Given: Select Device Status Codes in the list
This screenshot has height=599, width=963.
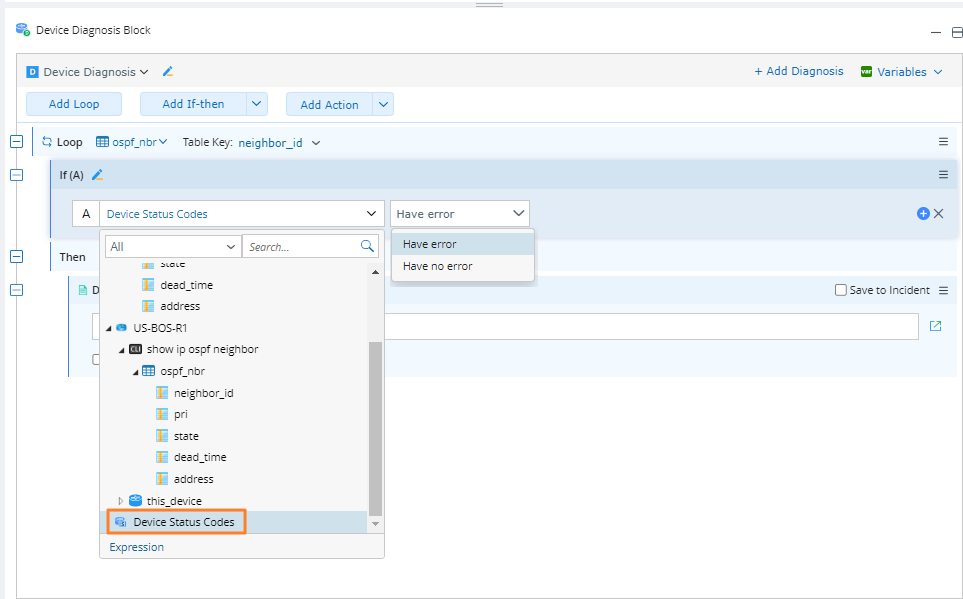Looking at the screenshot, I should pyautogui.click(x=183, y=522).
